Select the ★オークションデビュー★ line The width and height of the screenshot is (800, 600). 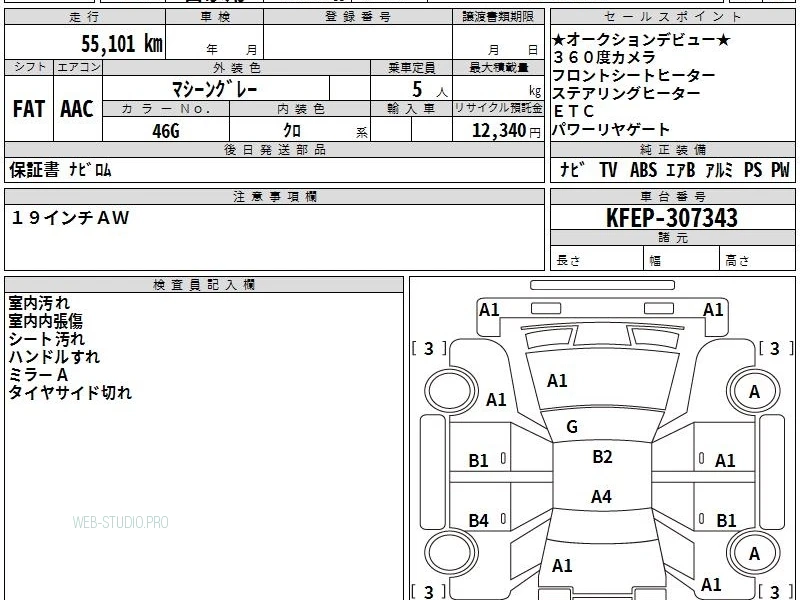coord(642,40)
